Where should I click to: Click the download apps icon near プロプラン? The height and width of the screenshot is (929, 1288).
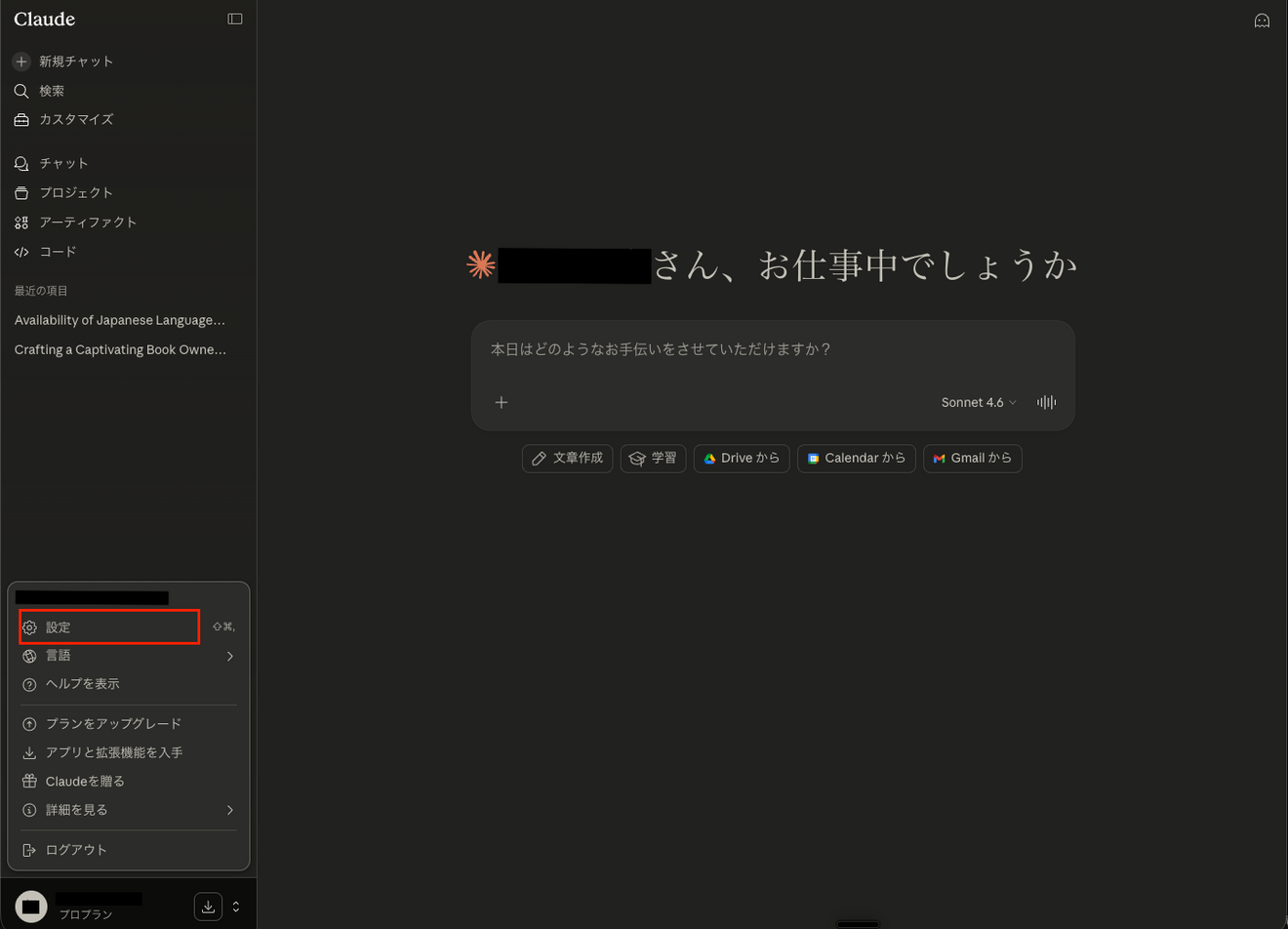(x=208, y=907)
